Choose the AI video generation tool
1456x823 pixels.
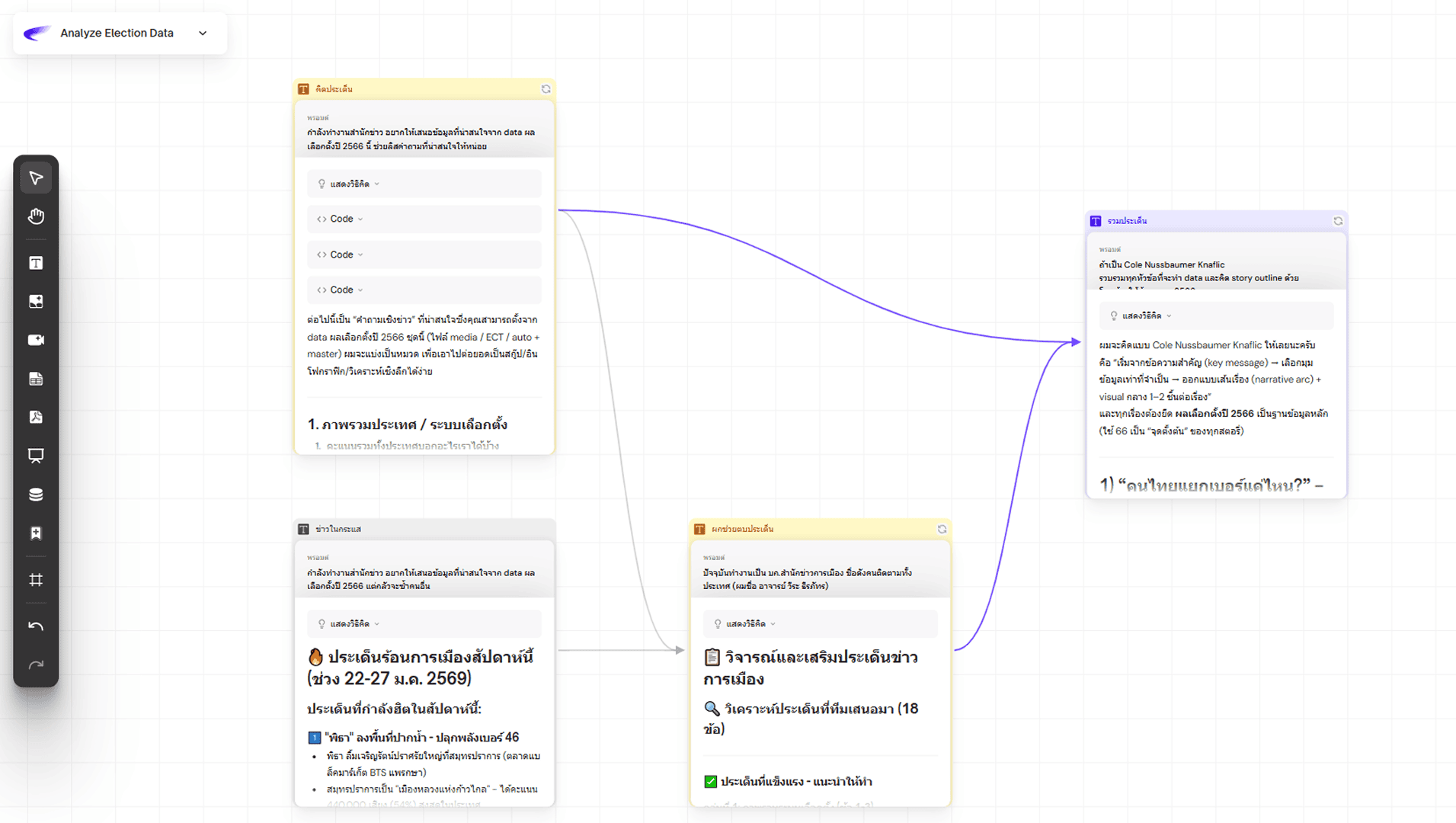[36, 340]
